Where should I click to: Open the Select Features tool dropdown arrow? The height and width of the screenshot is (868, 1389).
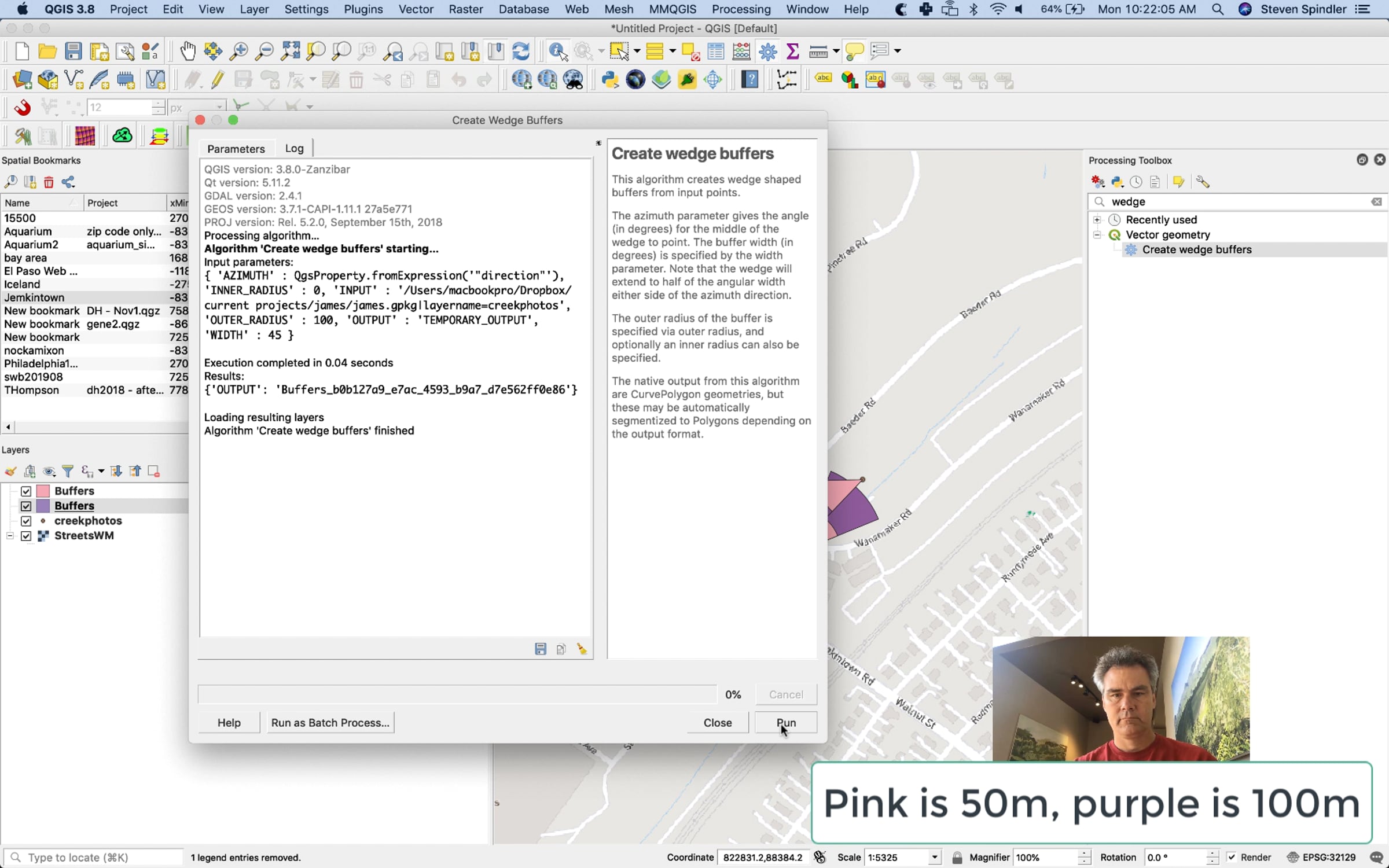(637, 52)
